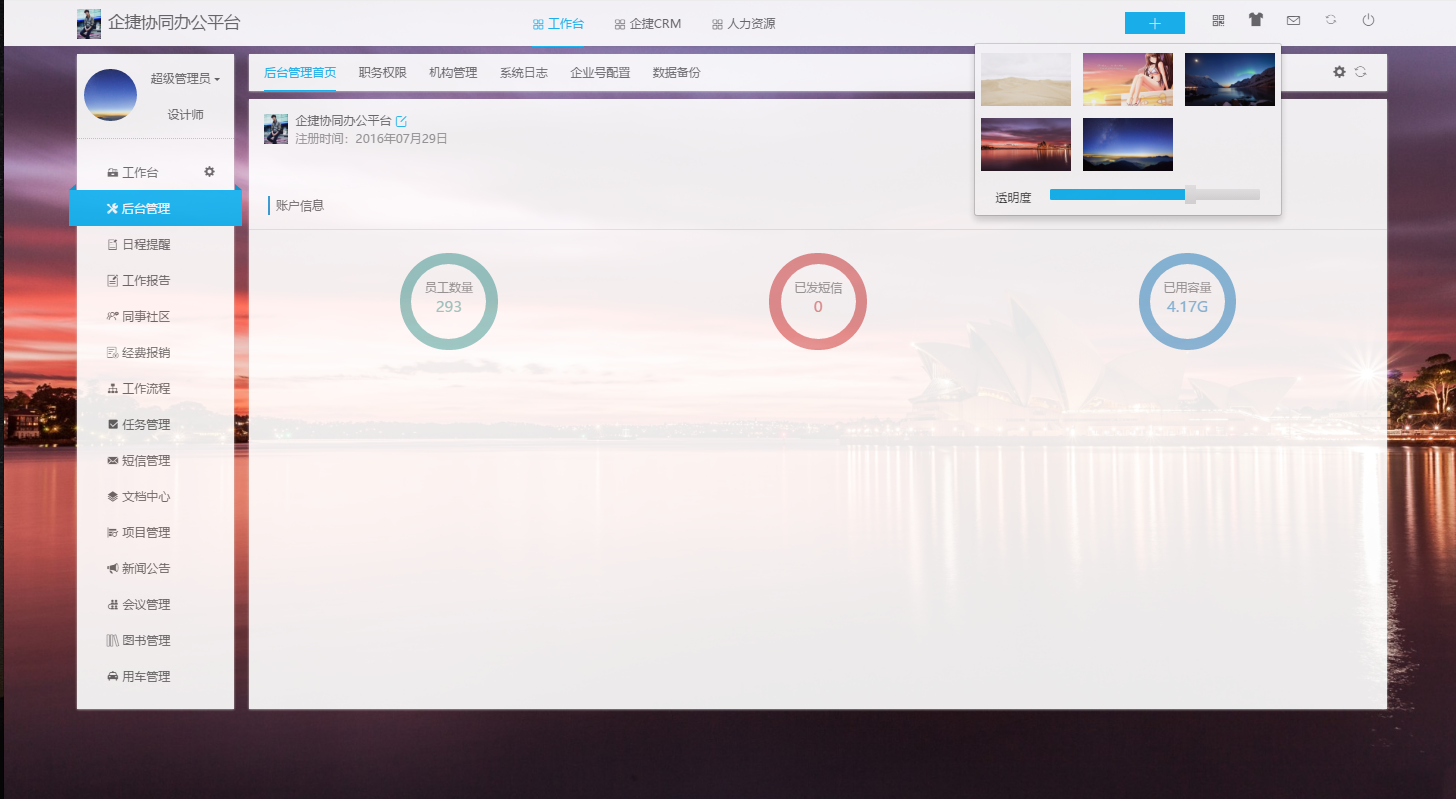Click the refresh icon in top bar
The height and width of the screenshot is (799, 1456).
(1329, 20)
